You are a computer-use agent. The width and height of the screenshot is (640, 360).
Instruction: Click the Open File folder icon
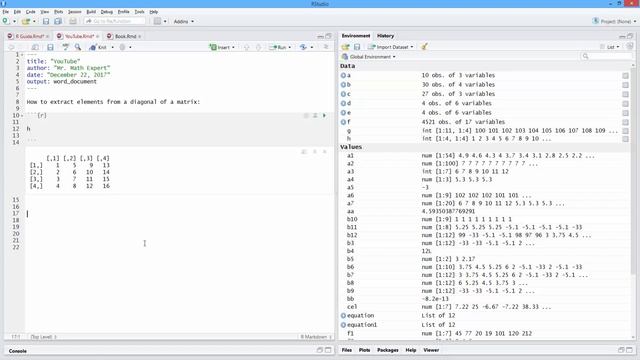(x=25, y=21)
